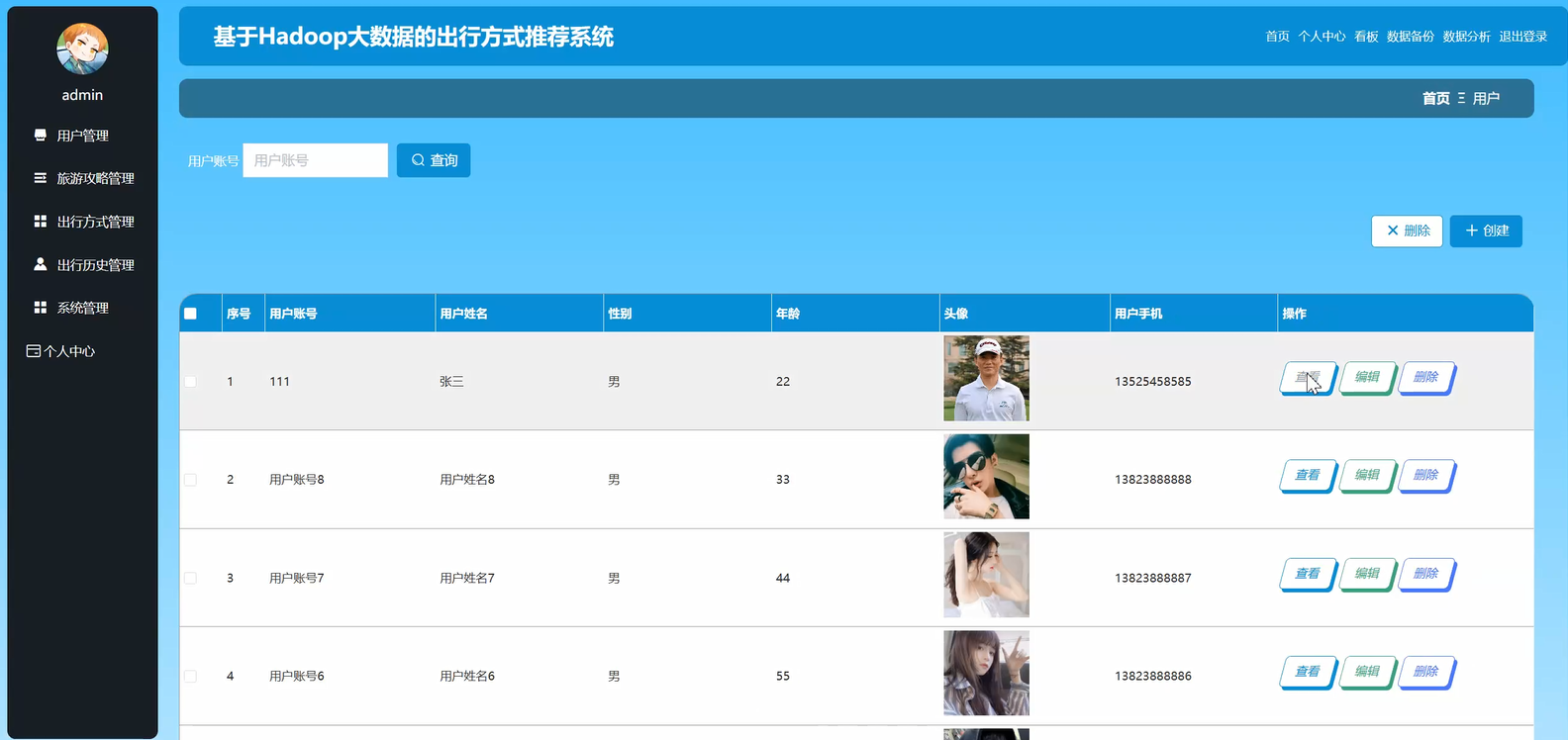Click 用户姓名6's avatar thumbnail

[986, 673]
